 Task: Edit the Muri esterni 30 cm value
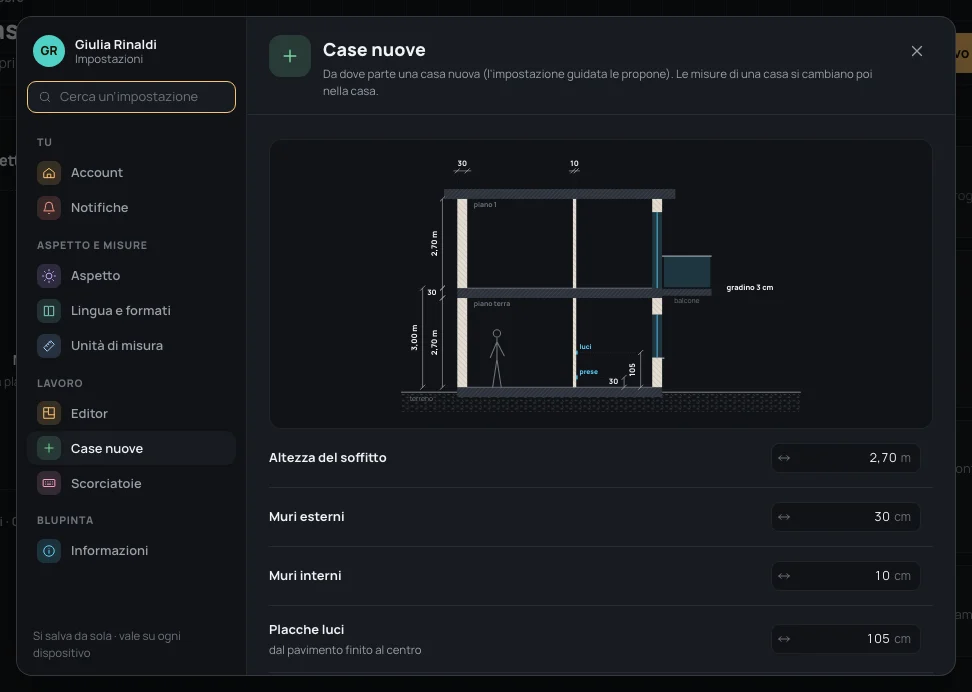click(846, 517)
